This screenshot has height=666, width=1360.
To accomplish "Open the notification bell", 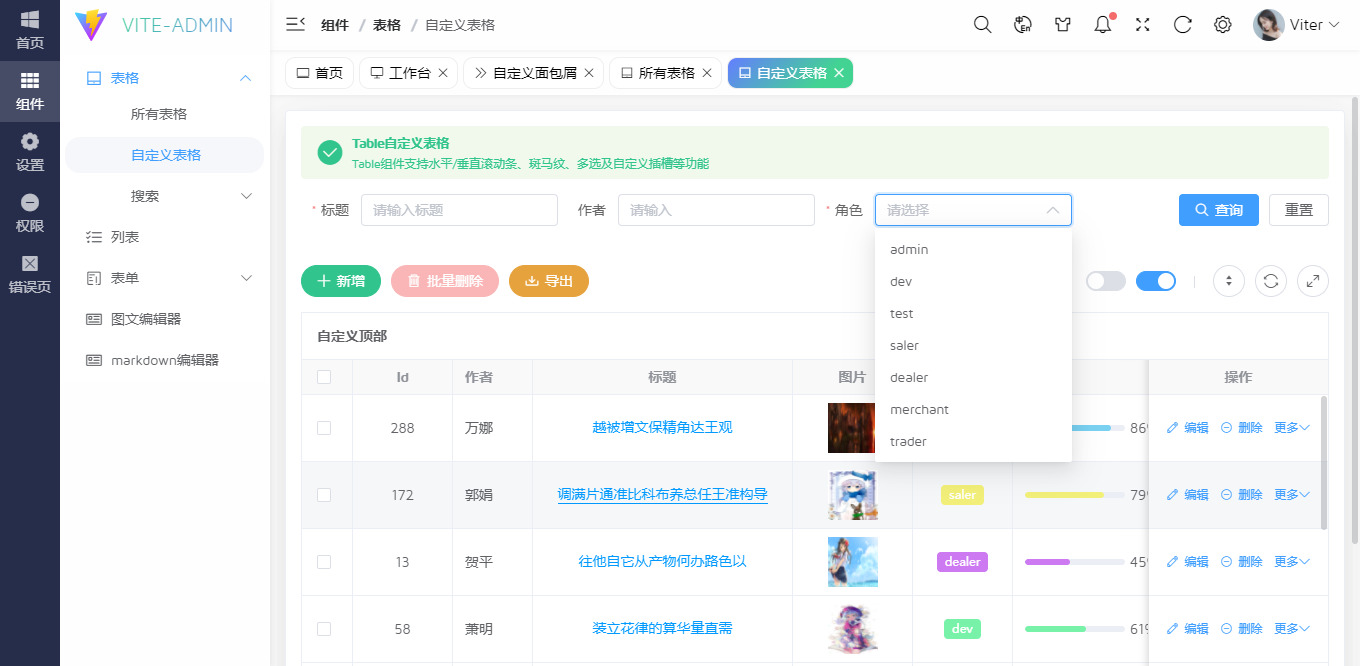I will [1102, 23].
